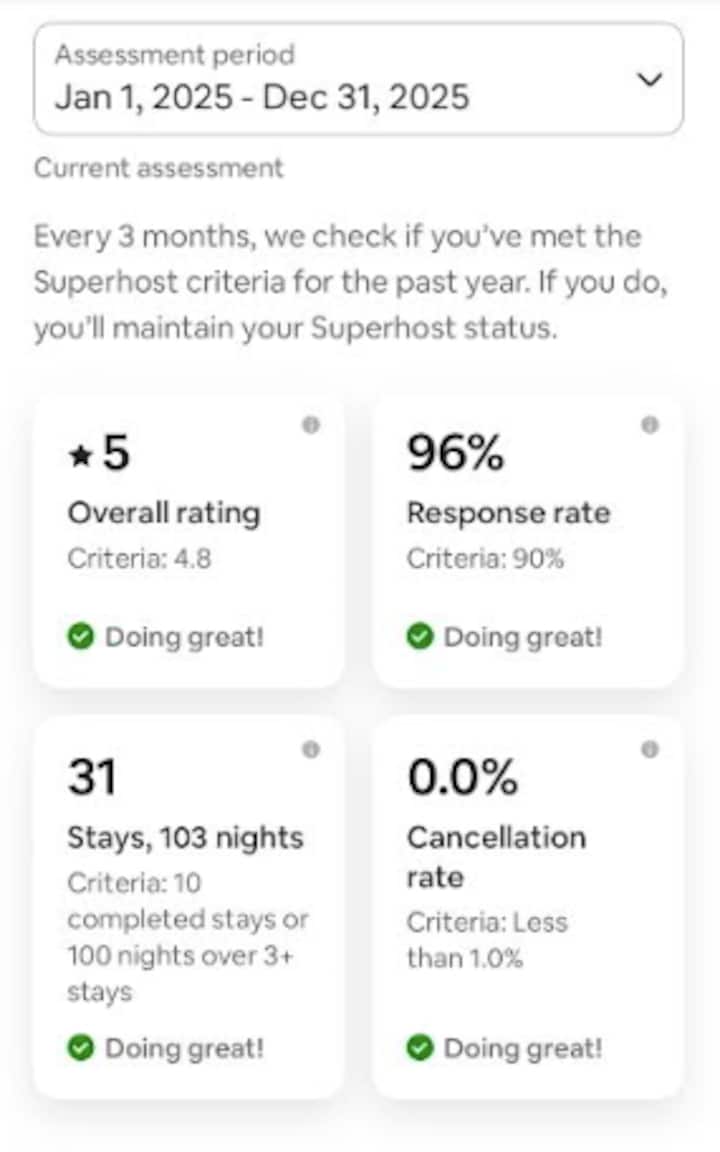Open the Assessment period dropdown

(x=358, y=79)
